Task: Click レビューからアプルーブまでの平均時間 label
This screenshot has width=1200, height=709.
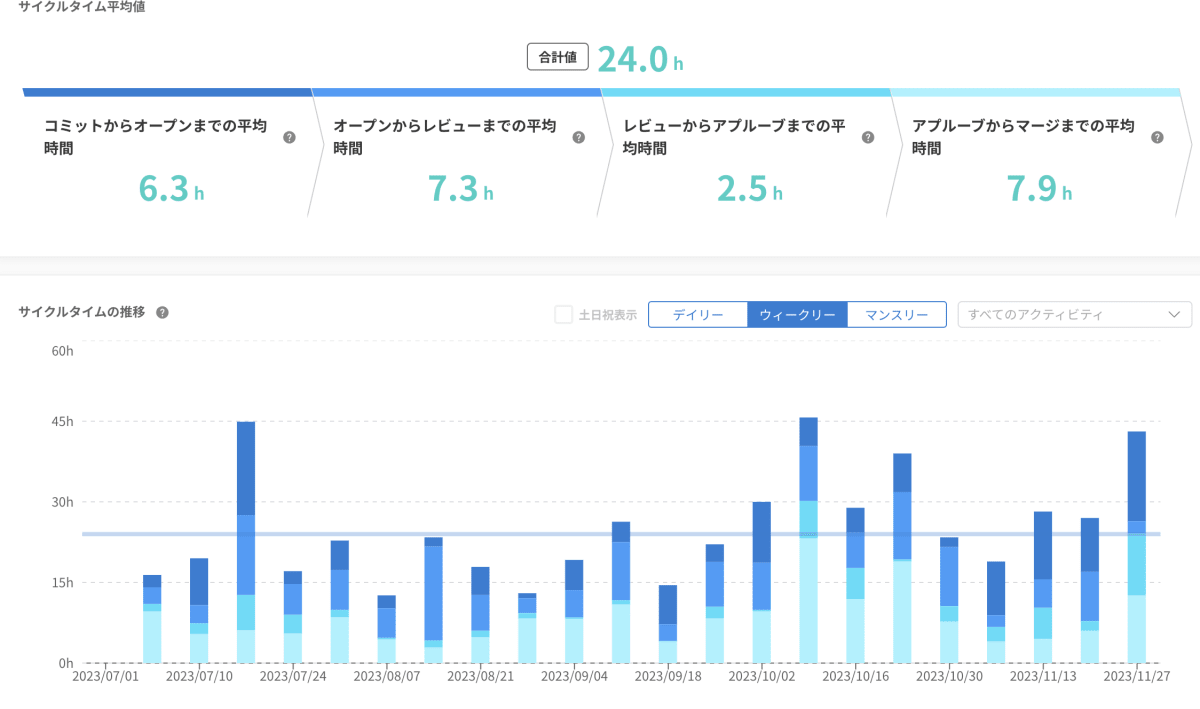Action: [735, 137]
